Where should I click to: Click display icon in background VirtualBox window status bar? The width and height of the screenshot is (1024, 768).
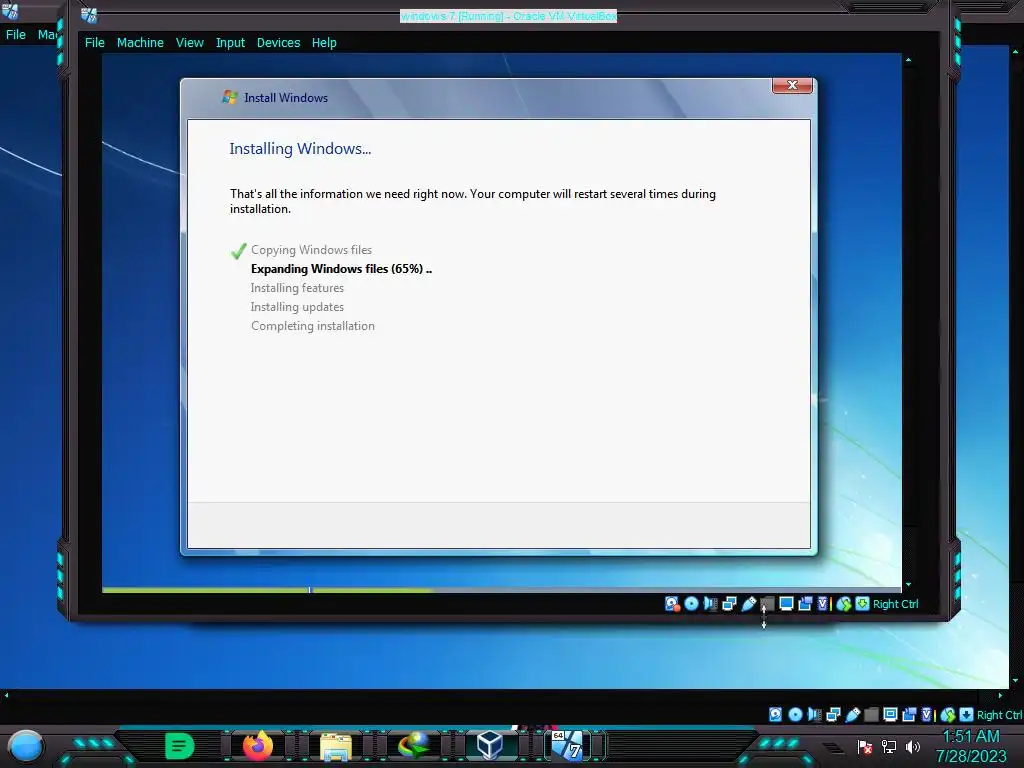click(x=890, y=714)
